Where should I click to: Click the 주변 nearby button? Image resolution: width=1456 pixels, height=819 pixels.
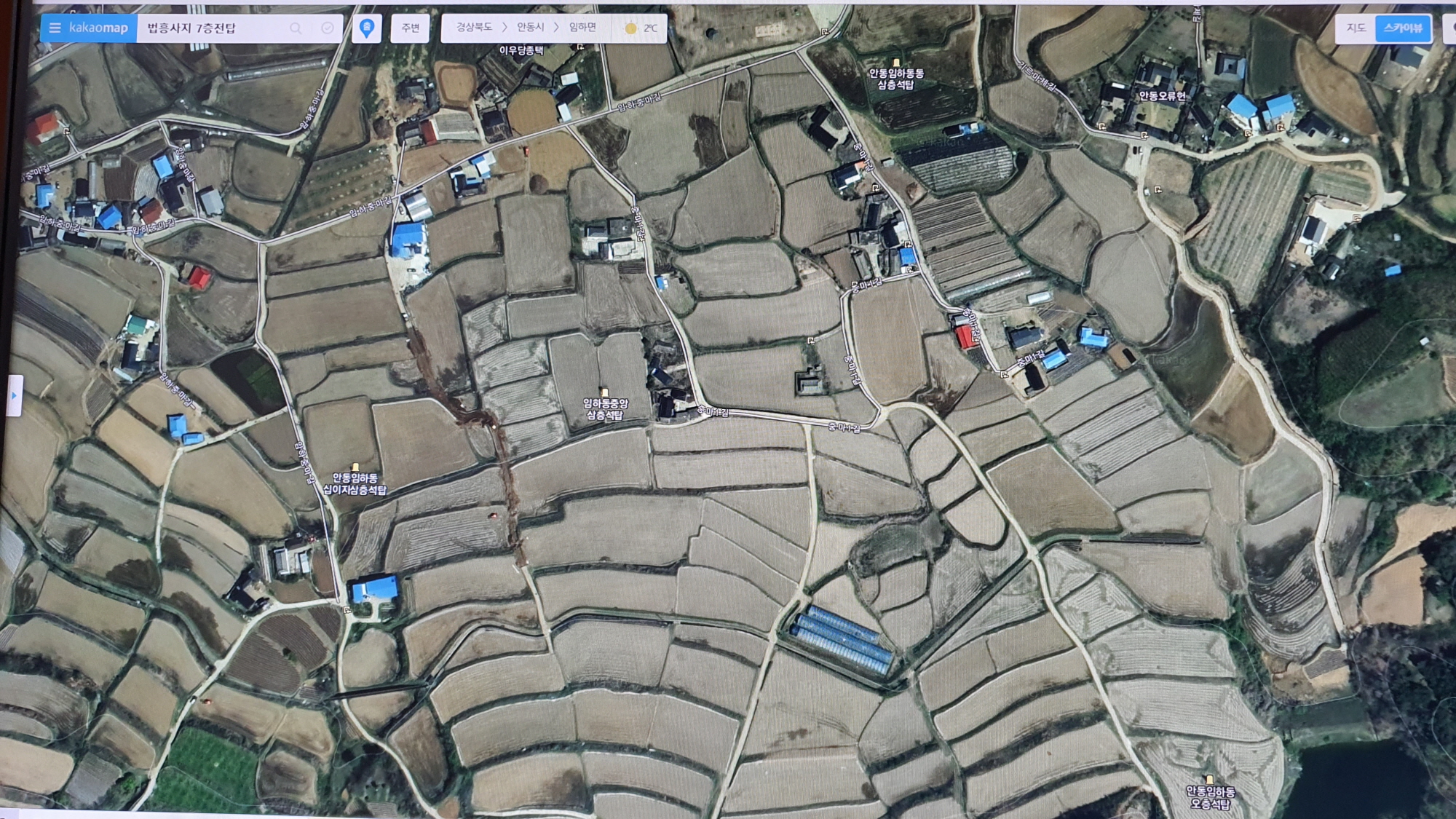(x=410, y=28)
